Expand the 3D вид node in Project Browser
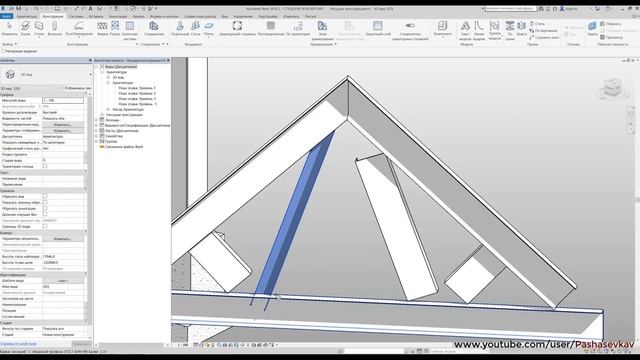The width and height of the screenshot is (640, 360). [x=108, y=77]
